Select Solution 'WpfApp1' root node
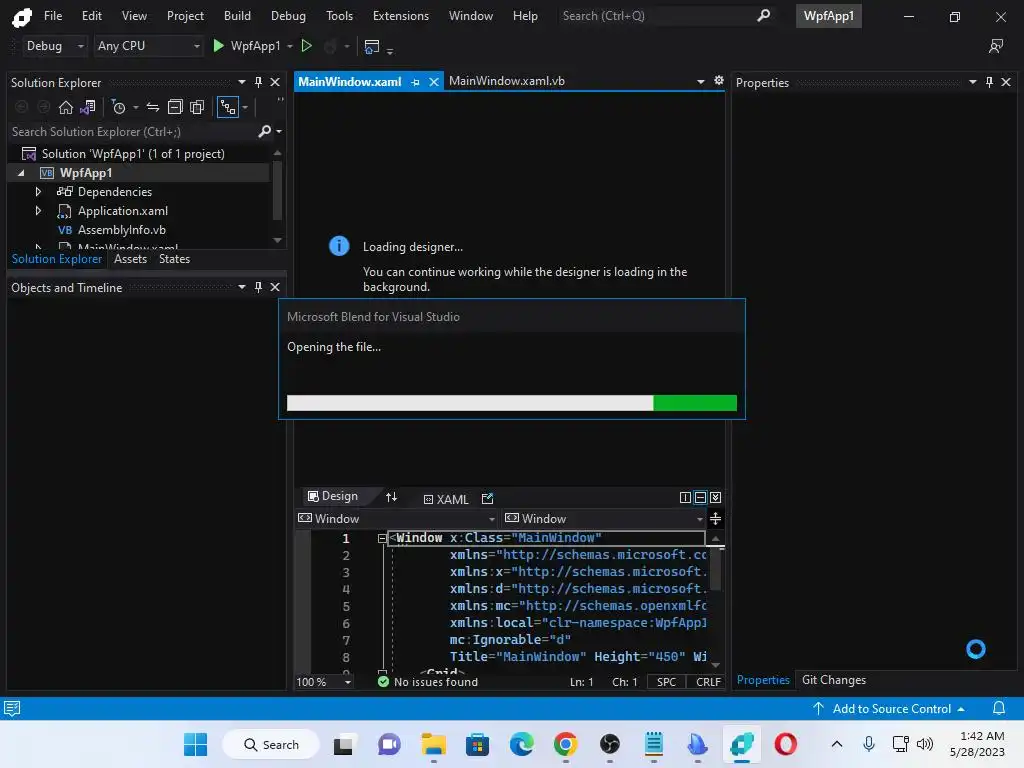 (x=133, y=154)
